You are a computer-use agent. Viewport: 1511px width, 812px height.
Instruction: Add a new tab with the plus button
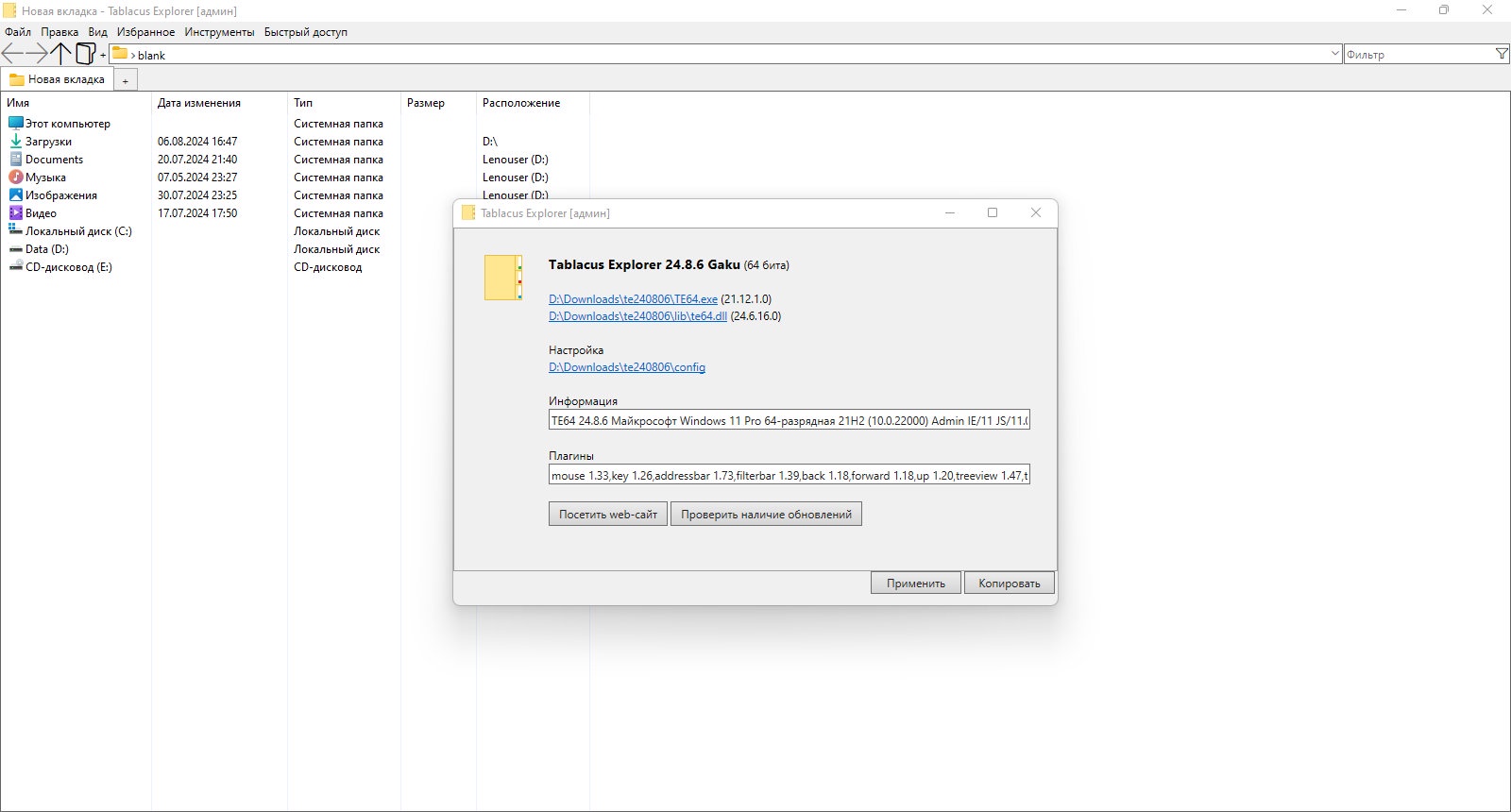tap(125, 81)
